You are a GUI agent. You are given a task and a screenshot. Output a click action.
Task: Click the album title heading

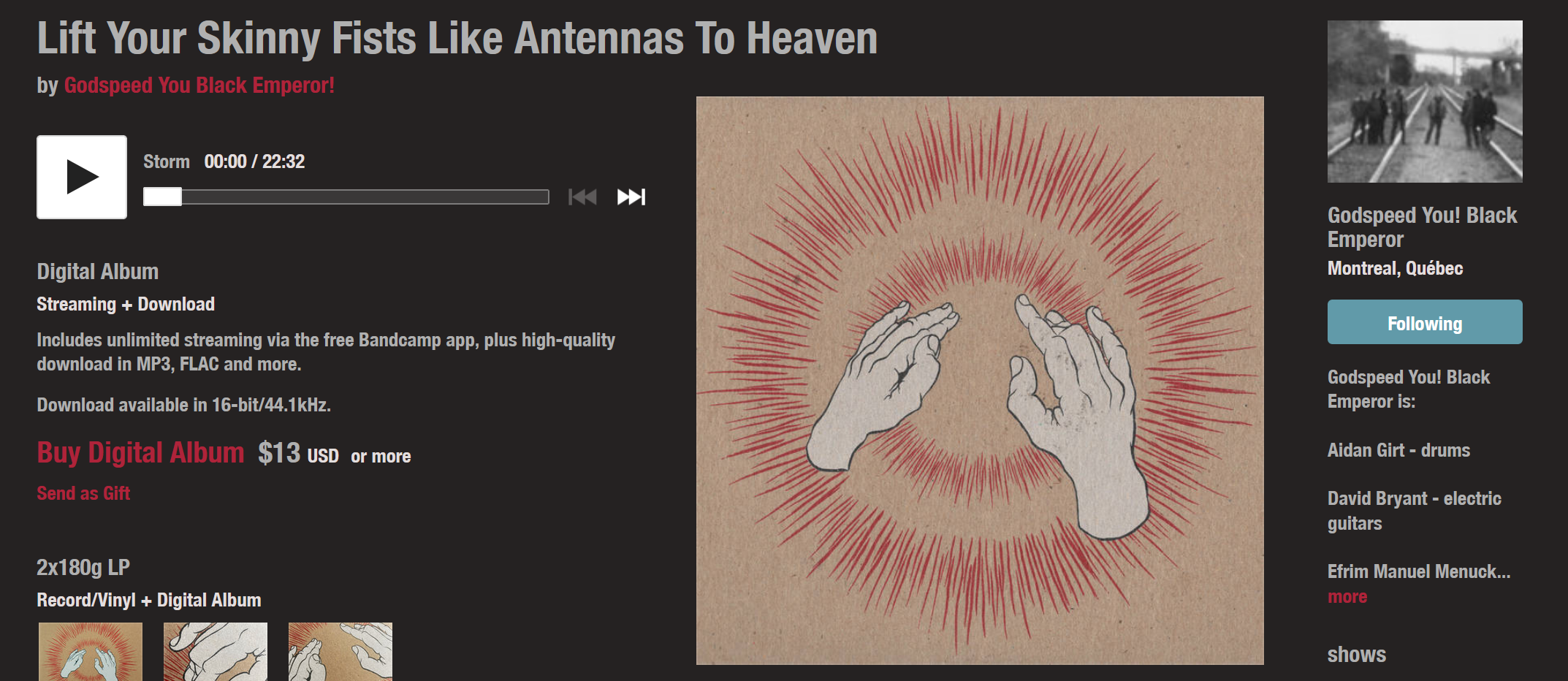(x=457, y=38)
